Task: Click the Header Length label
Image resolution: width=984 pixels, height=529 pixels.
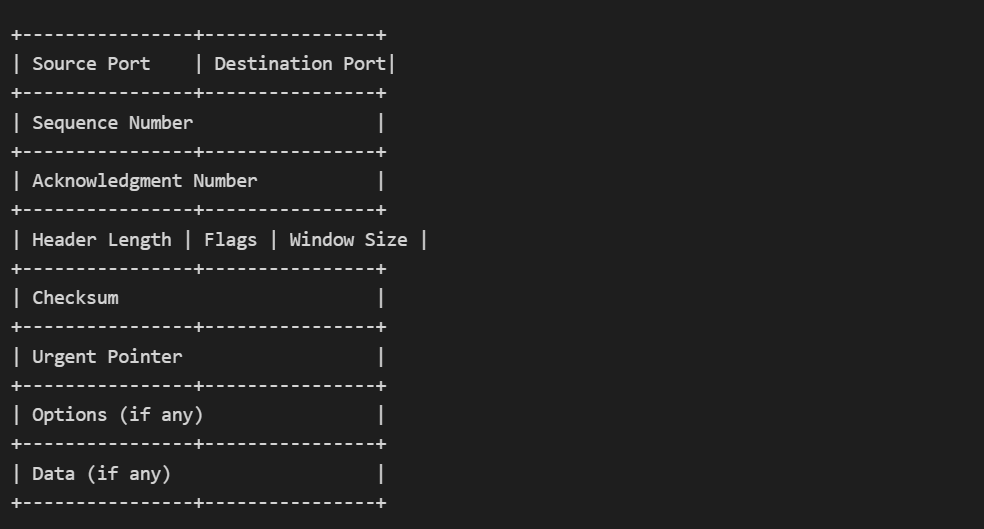Action: point(102,240)
